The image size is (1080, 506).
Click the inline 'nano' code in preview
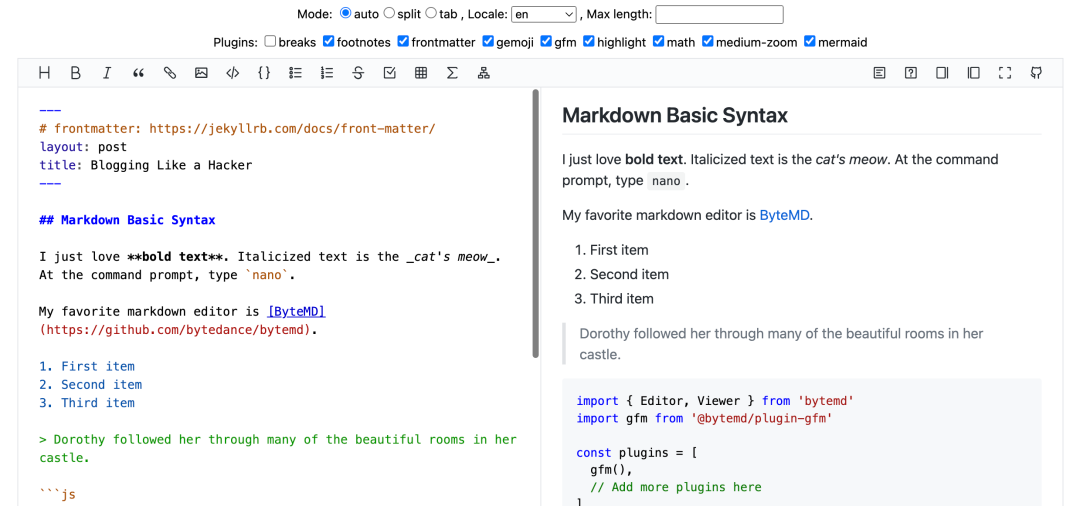tap(666, 182)
